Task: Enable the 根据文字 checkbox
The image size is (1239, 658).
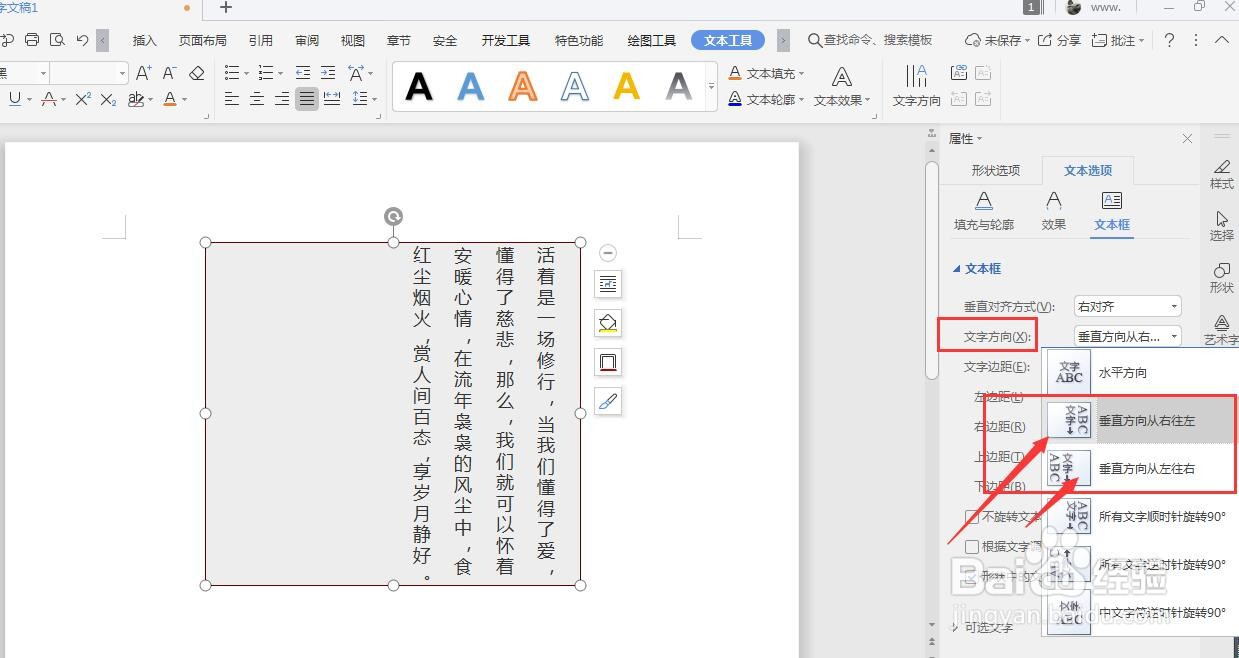Action: pyautogui.click(x=974, y=547)
